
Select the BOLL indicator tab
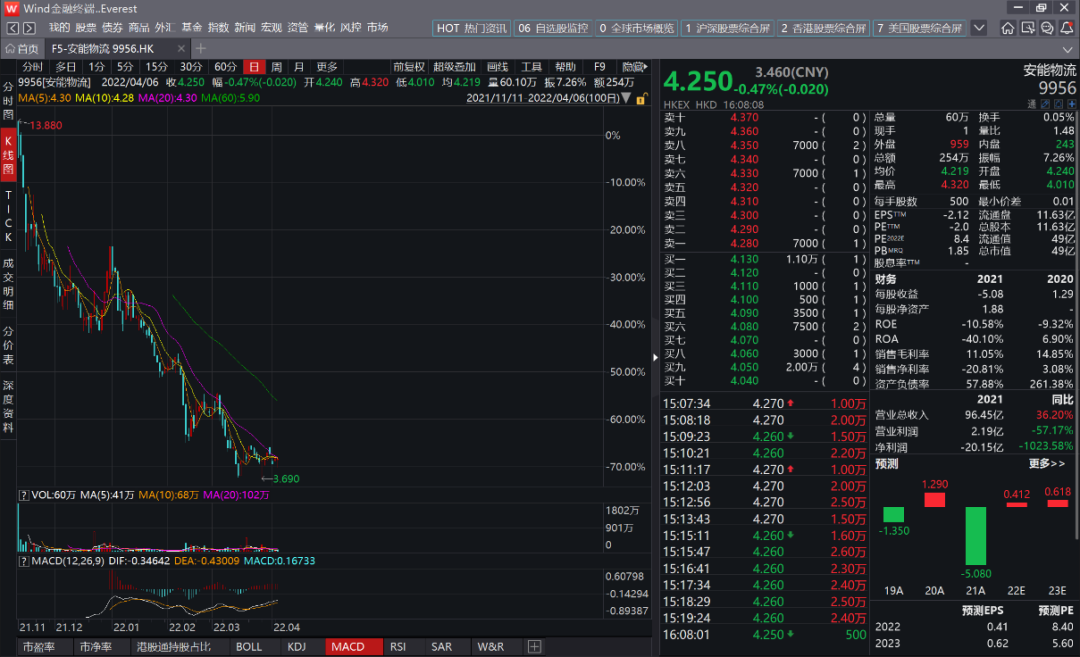click(x=249, y=647)
